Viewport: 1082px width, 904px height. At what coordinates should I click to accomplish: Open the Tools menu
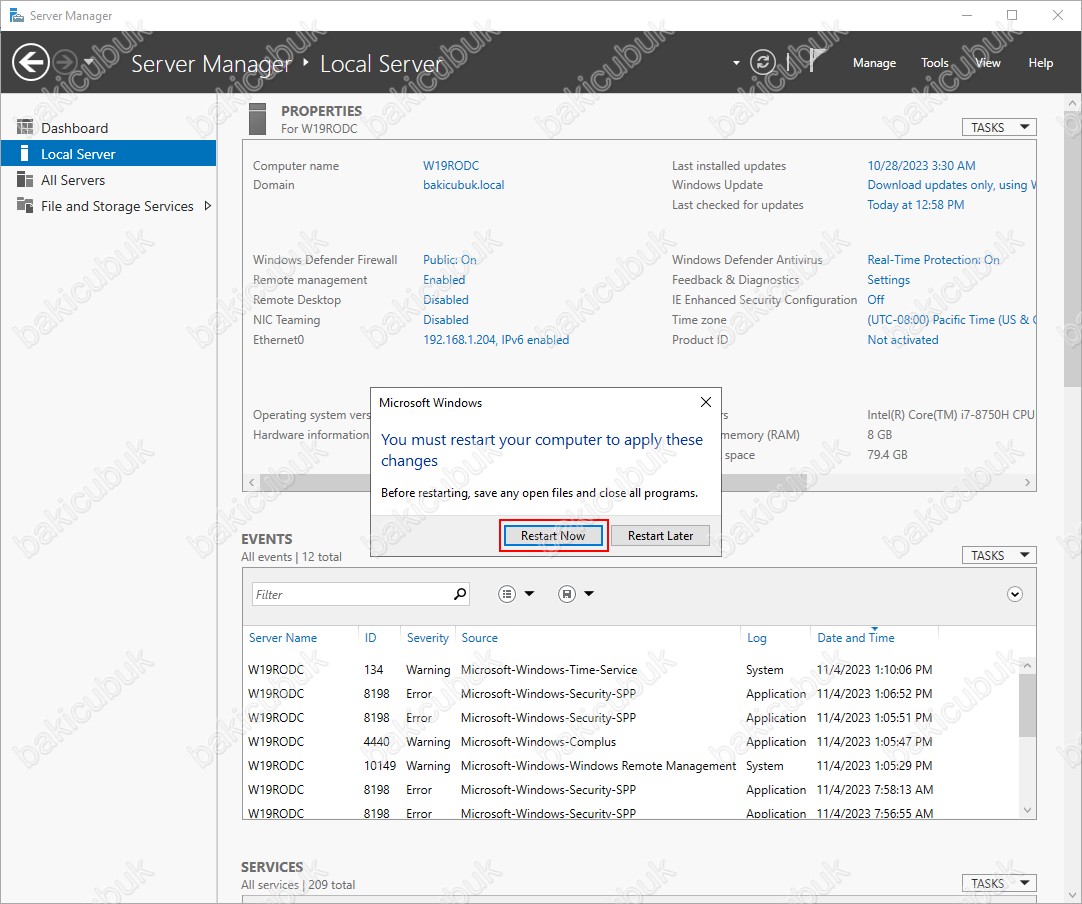point(934,63)
